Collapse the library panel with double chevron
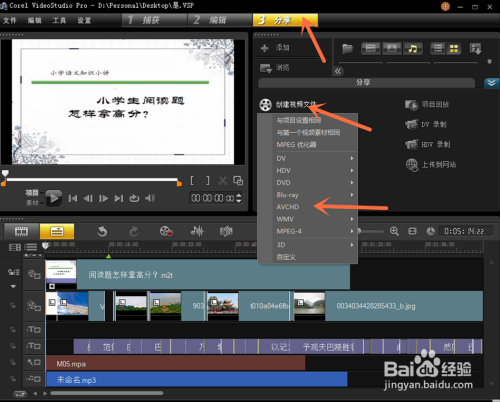Image resolution: width=500 pixels, height=402 pixels. click(338, 71)
